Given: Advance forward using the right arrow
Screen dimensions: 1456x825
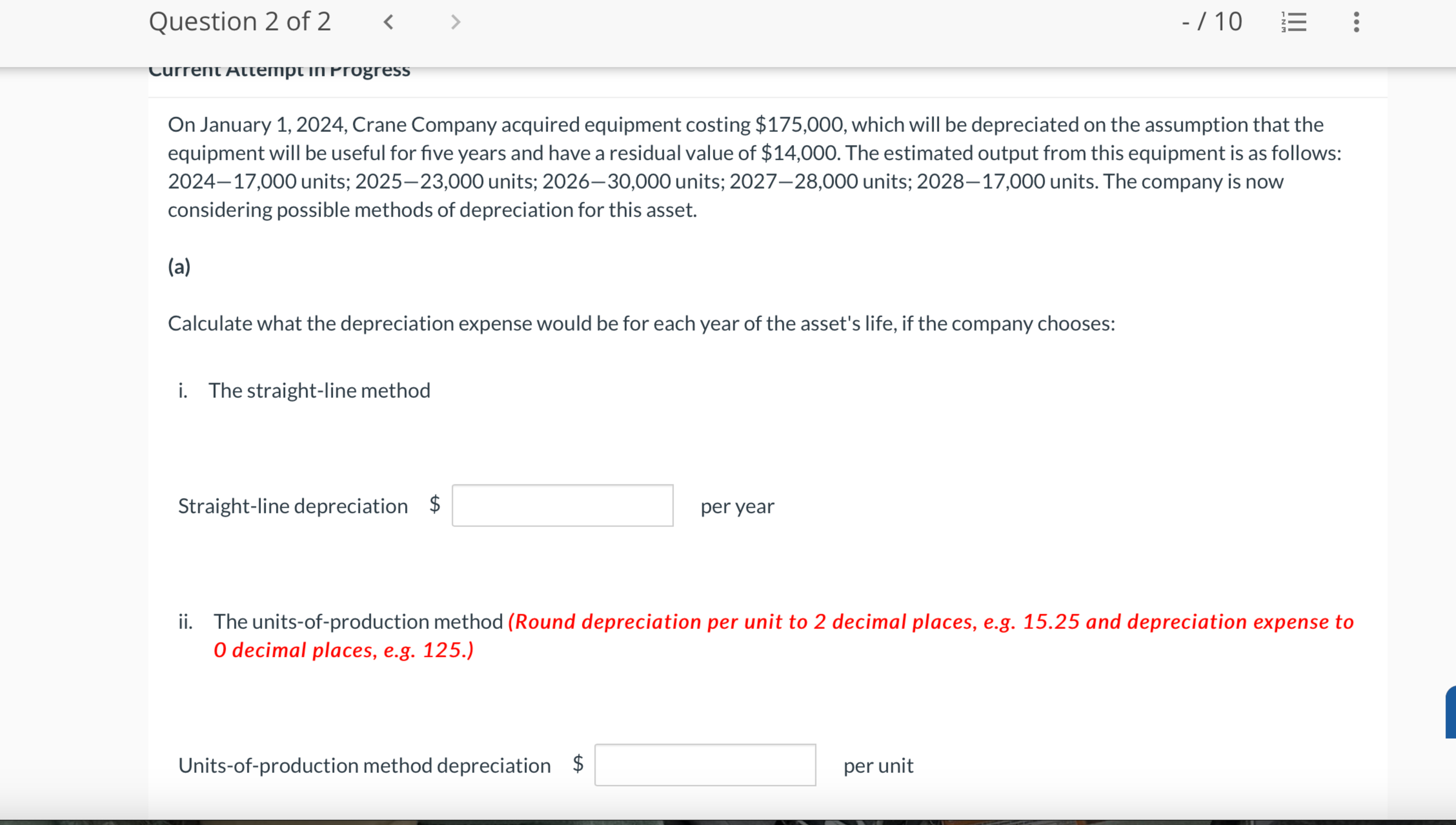Looking at the screenshot, I should pyautogui.click(x=455, y=22).
